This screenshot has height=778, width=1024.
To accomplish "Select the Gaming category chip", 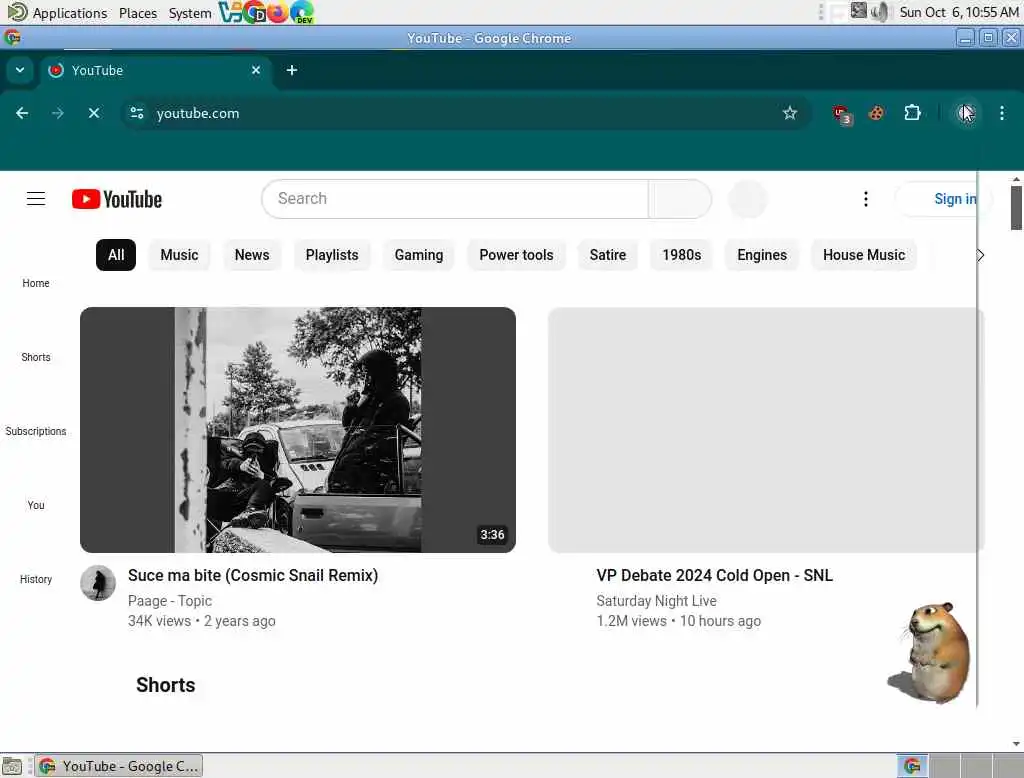I will 419,255.
